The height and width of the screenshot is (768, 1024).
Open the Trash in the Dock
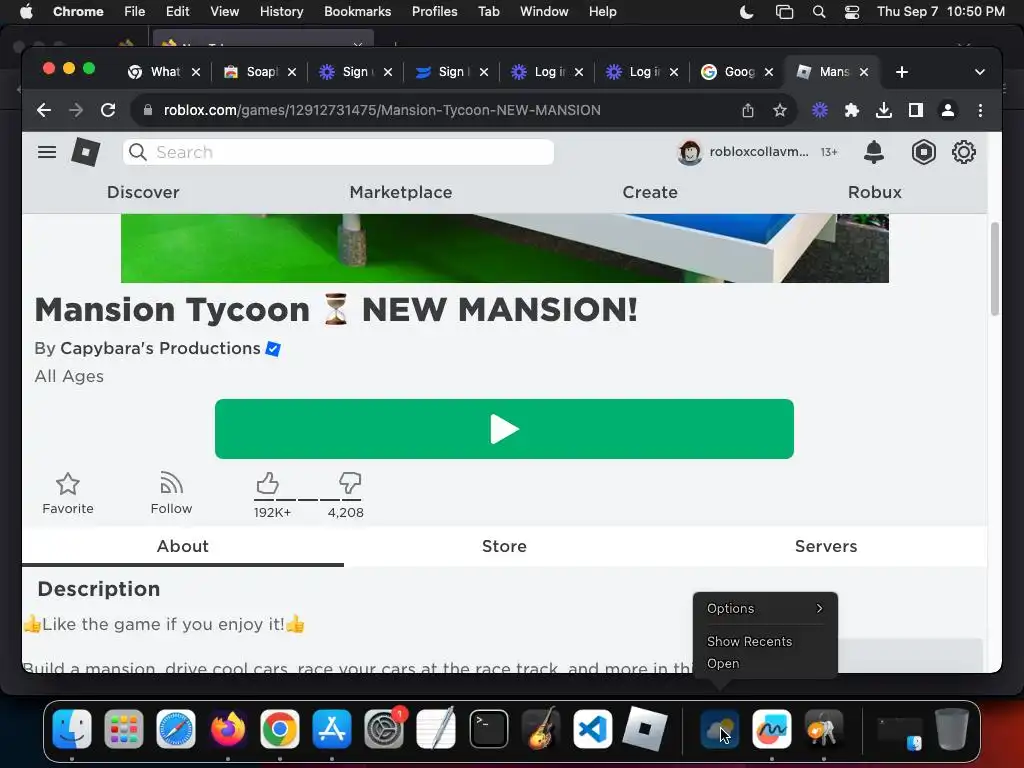tap(952, 729)
